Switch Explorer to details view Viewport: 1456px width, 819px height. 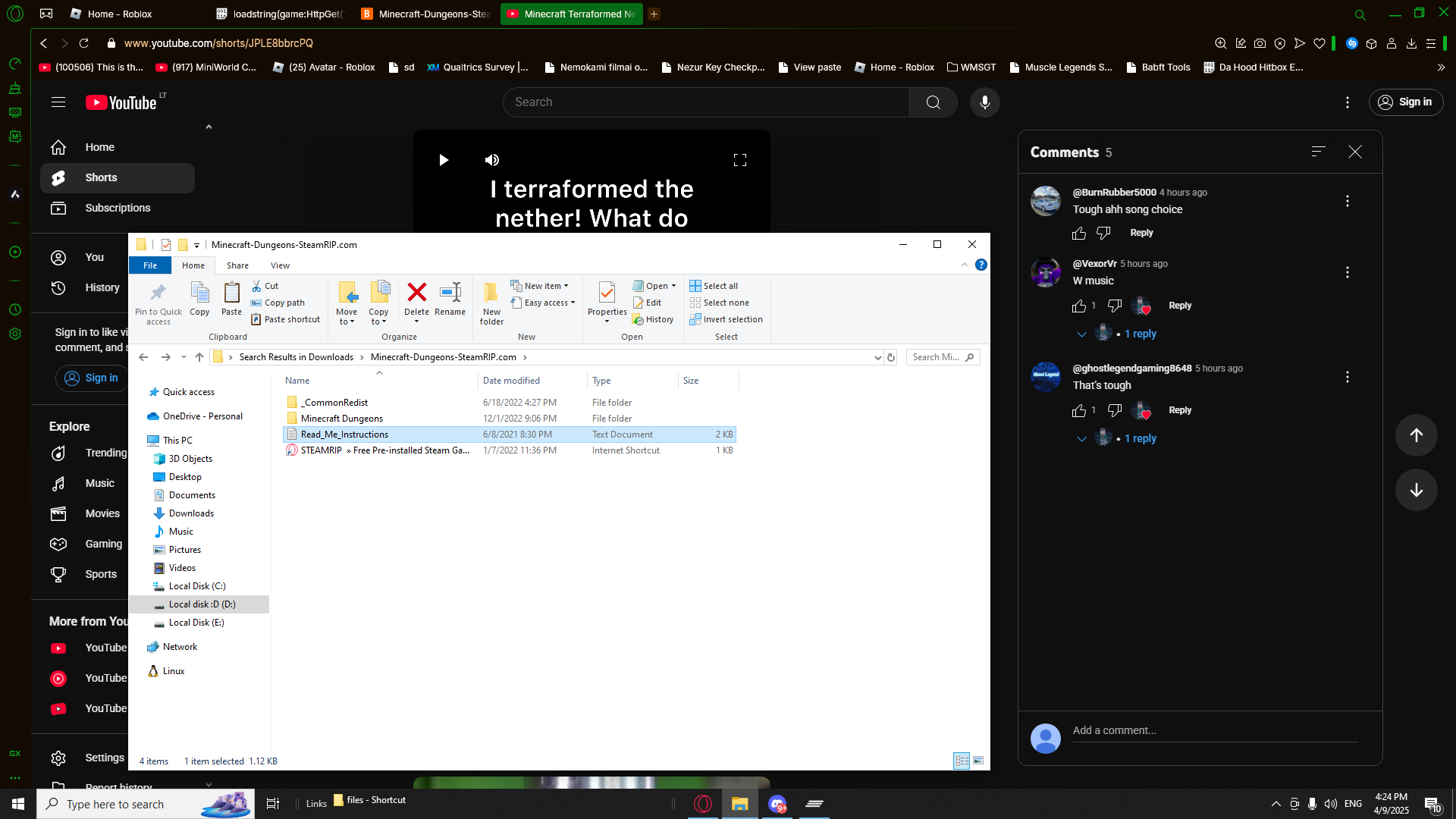(962, 761)
